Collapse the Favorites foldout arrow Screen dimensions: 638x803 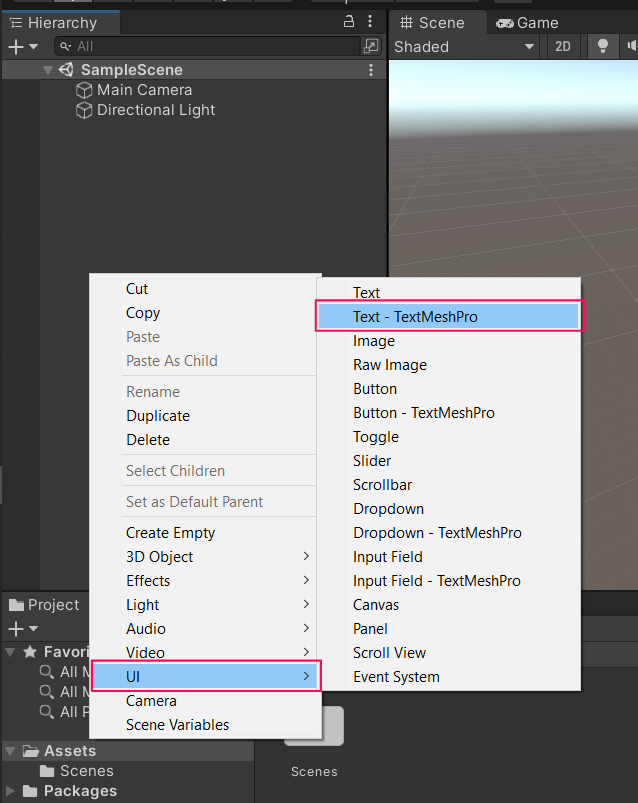(x=10, y=652)
